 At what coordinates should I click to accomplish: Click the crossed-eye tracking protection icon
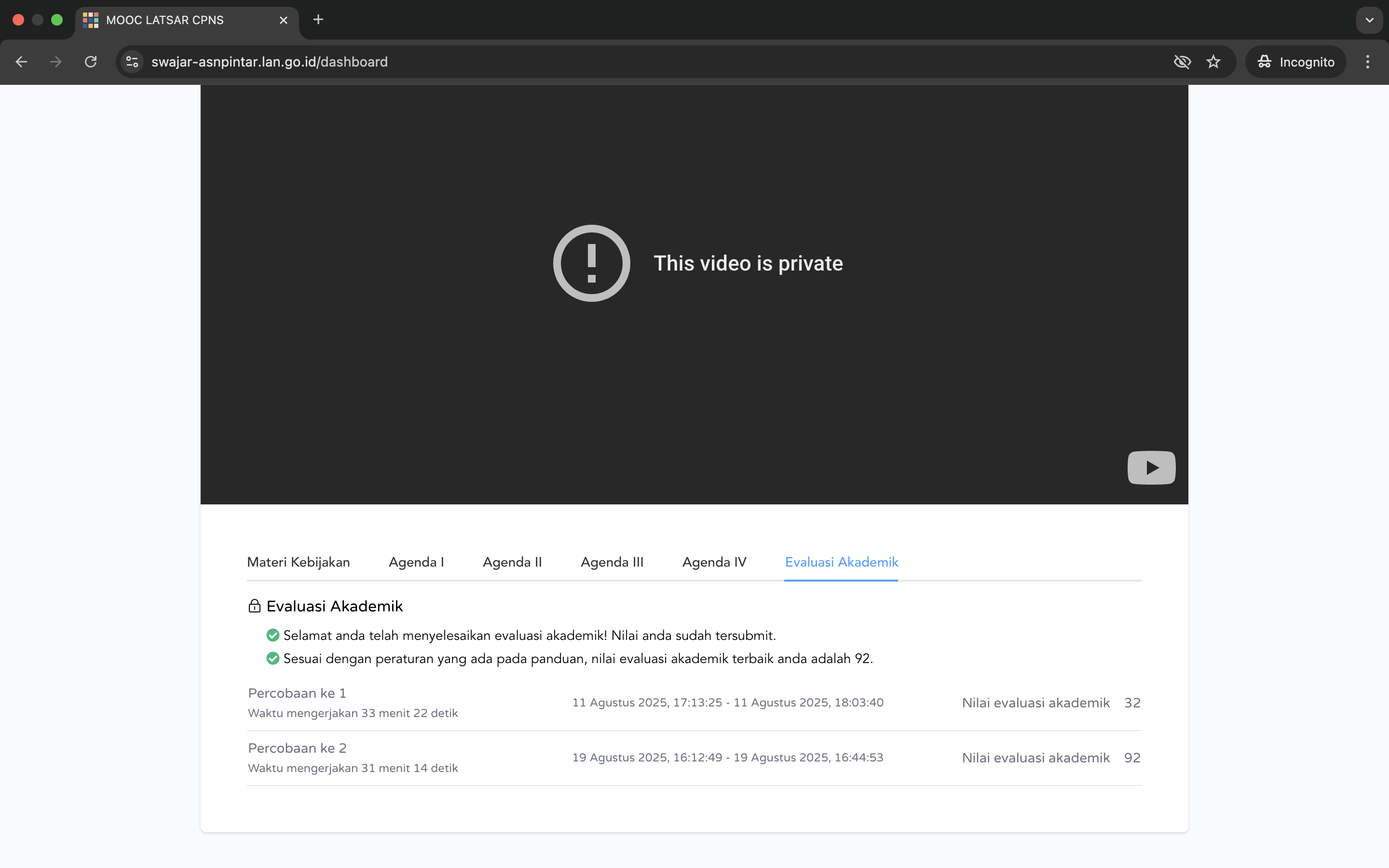(1182, 62)
